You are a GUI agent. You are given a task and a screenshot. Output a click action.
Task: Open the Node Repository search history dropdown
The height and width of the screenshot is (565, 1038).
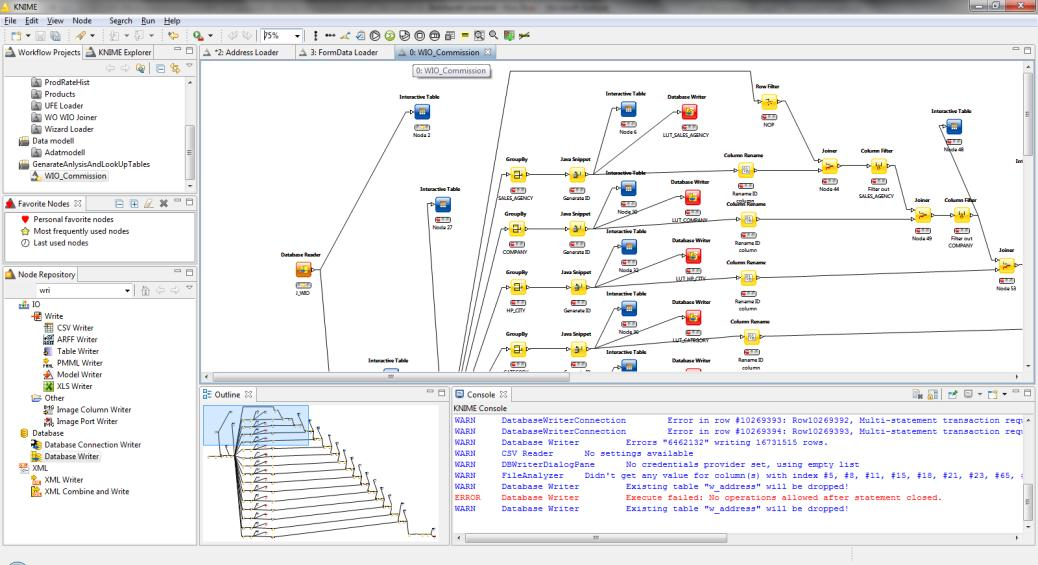(x=127, y=291)
